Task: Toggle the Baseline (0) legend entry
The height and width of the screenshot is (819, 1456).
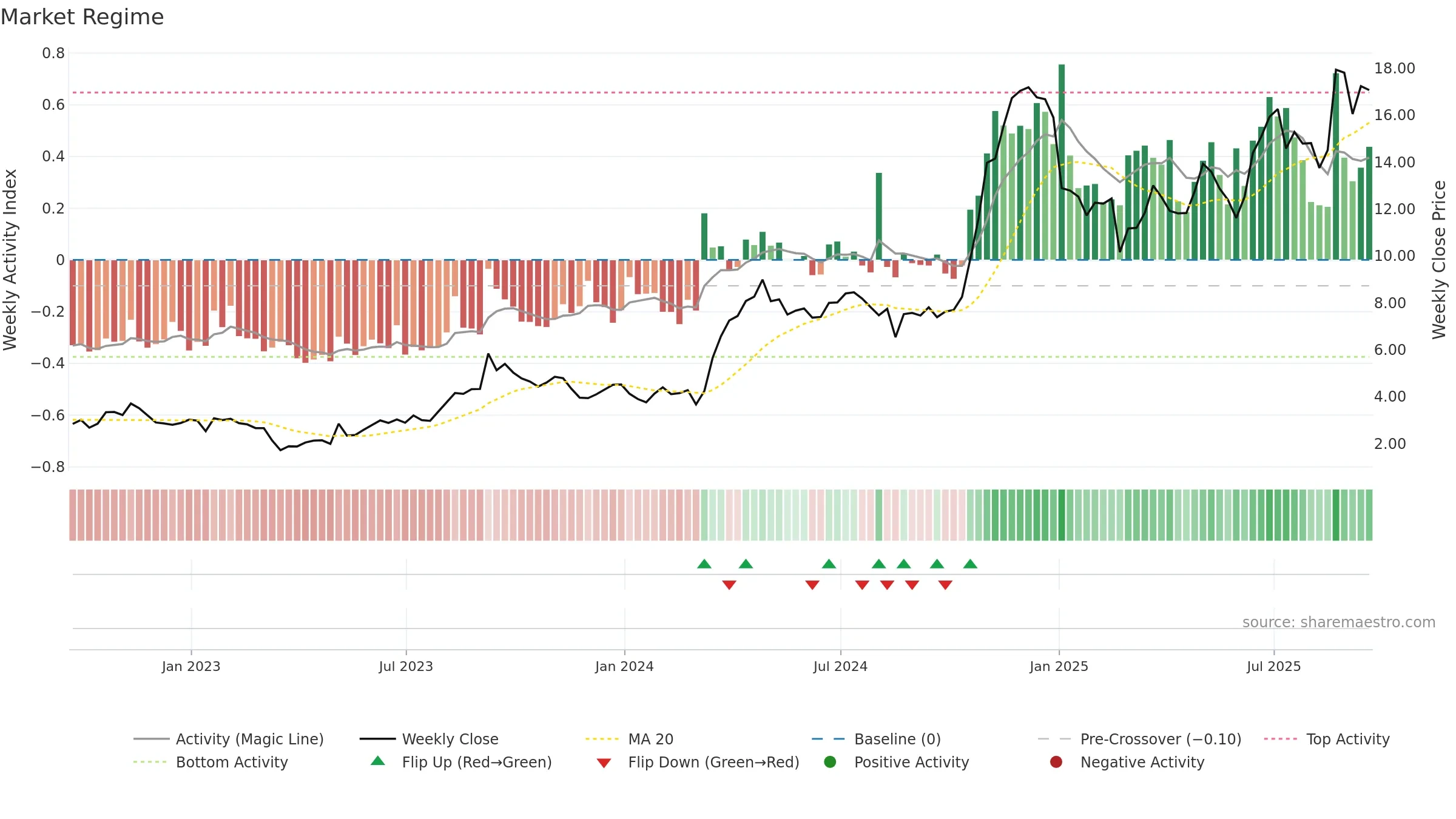Action: coord(876,739)
